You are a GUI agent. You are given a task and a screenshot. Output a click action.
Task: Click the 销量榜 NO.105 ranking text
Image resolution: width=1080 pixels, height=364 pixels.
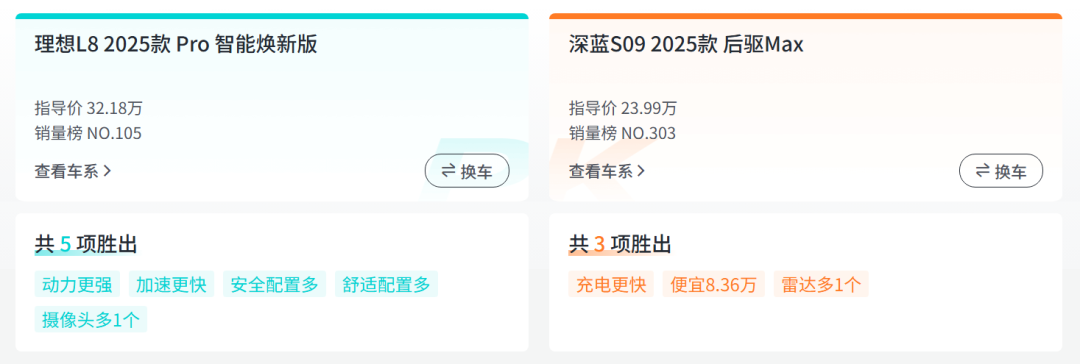pos(88,133)
